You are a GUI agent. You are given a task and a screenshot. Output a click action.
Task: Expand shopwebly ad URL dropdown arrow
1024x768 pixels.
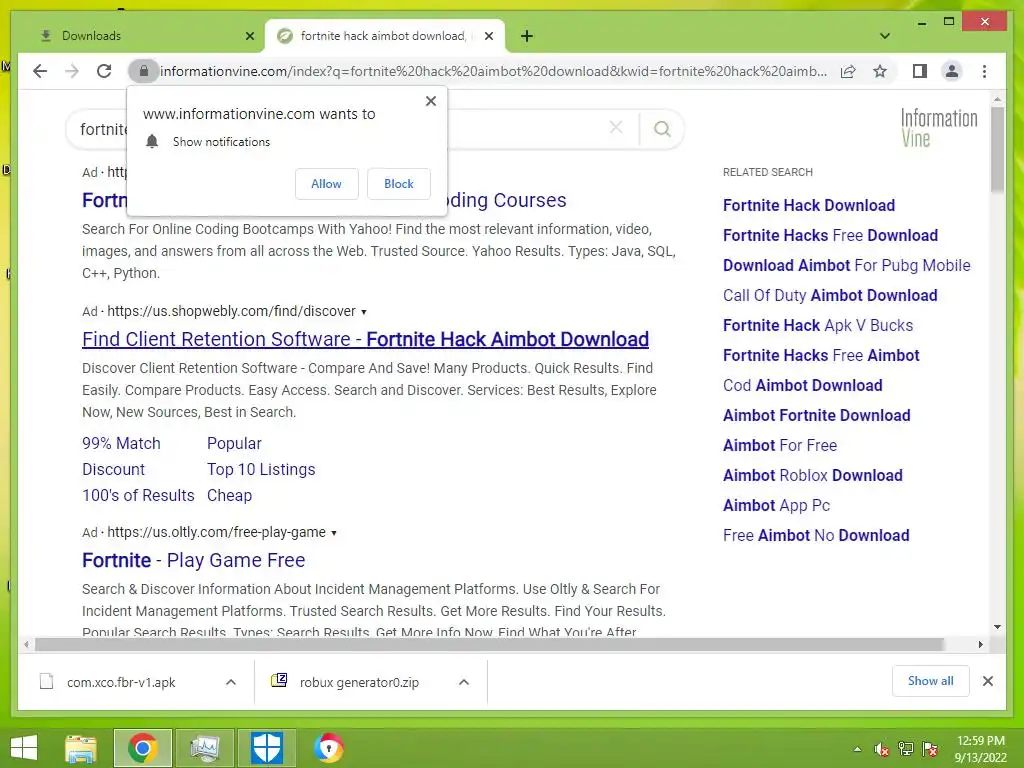click(364, 312)
